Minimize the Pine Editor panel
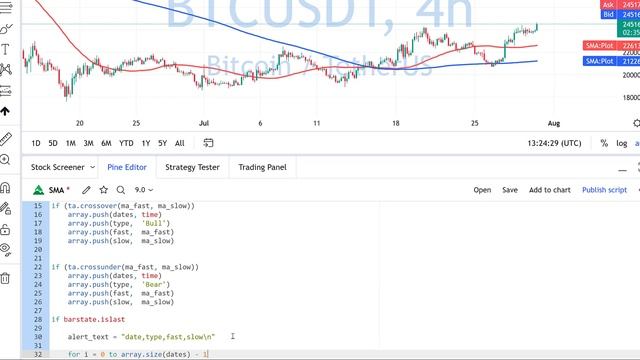The image size is (640, 360). click(622, 170)
